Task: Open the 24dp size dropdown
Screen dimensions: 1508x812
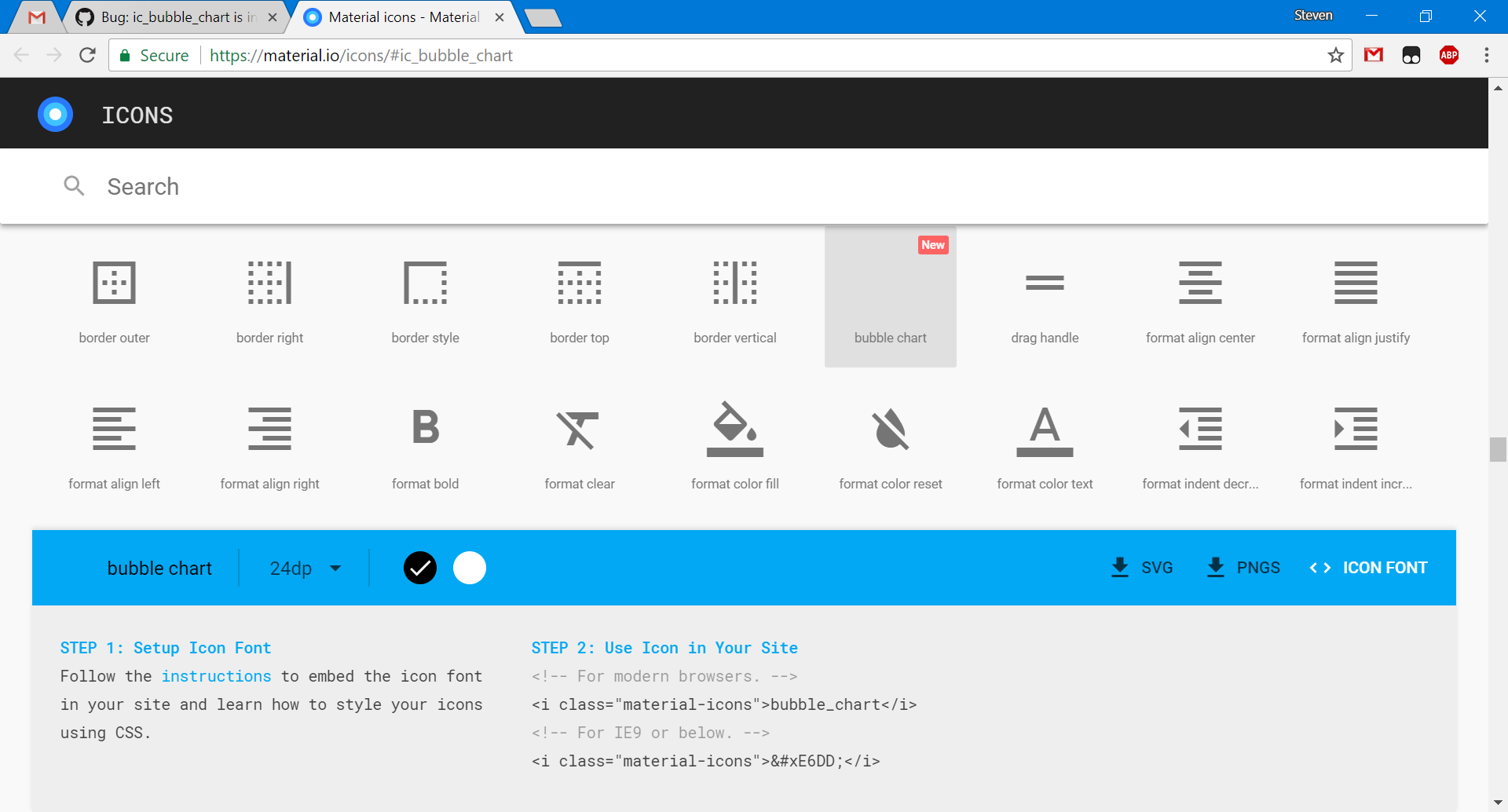Action: click(x=306, y=568)
